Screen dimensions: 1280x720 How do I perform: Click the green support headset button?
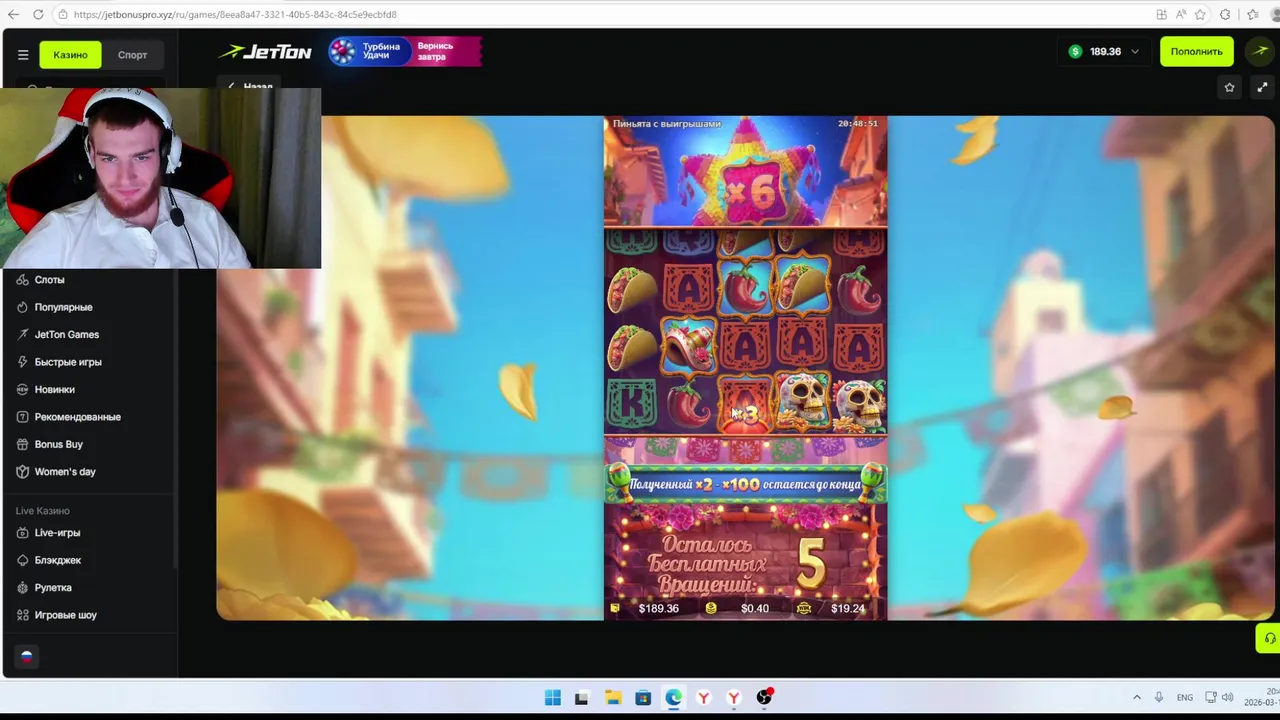tap(1269, 638)
